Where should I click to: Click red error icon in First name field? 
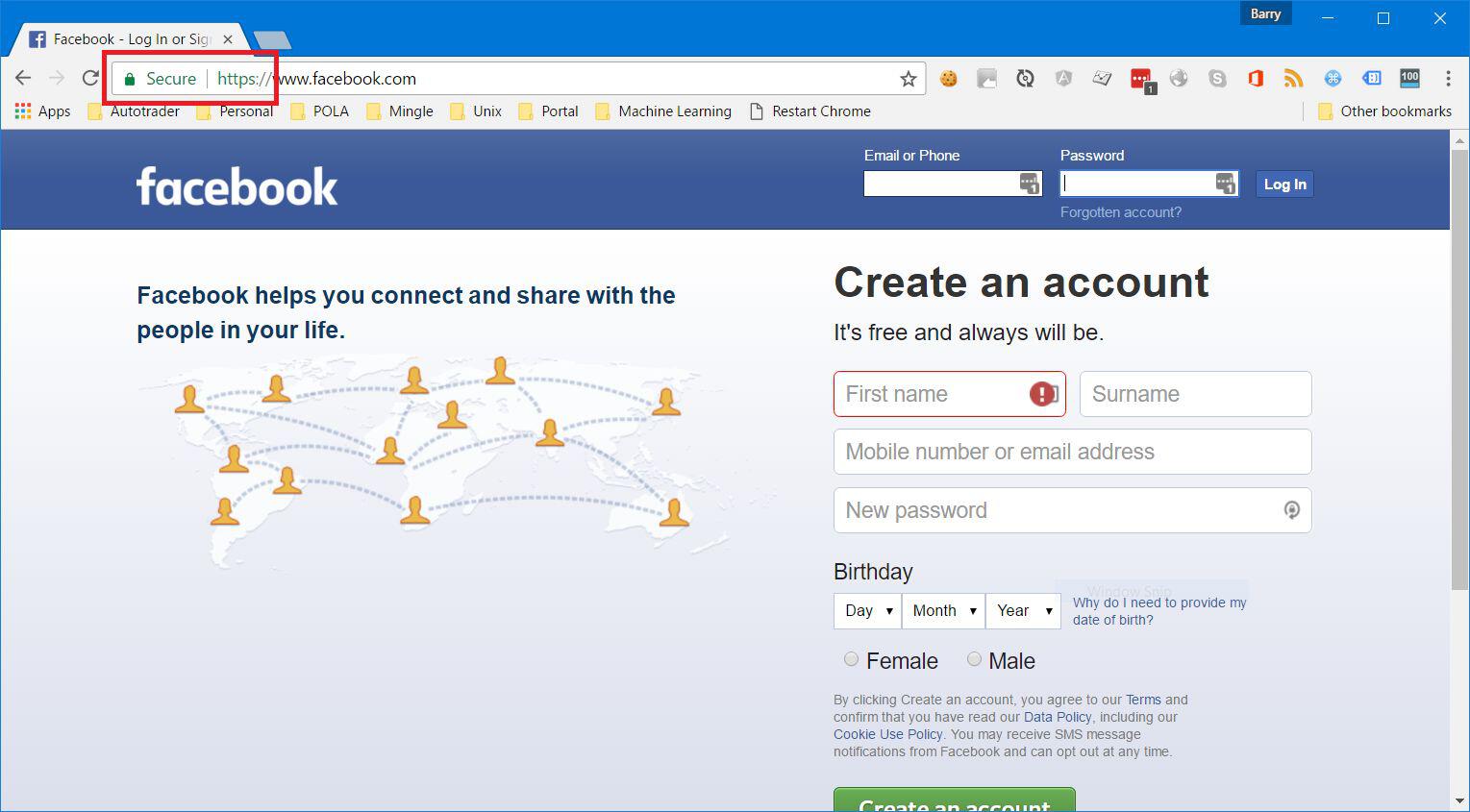tap(1041, 394)
